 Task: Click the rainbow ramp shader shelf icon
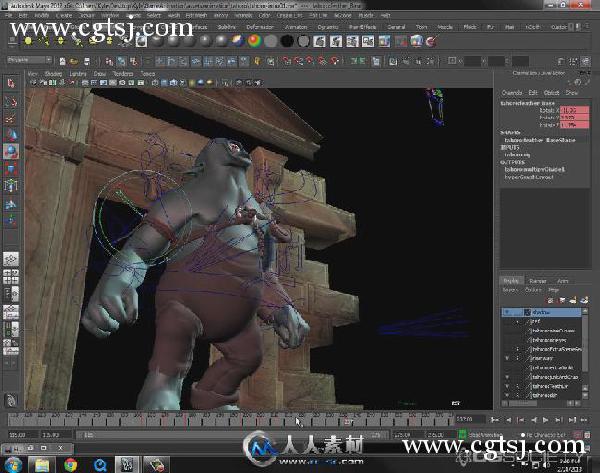[x=254, y=41]
